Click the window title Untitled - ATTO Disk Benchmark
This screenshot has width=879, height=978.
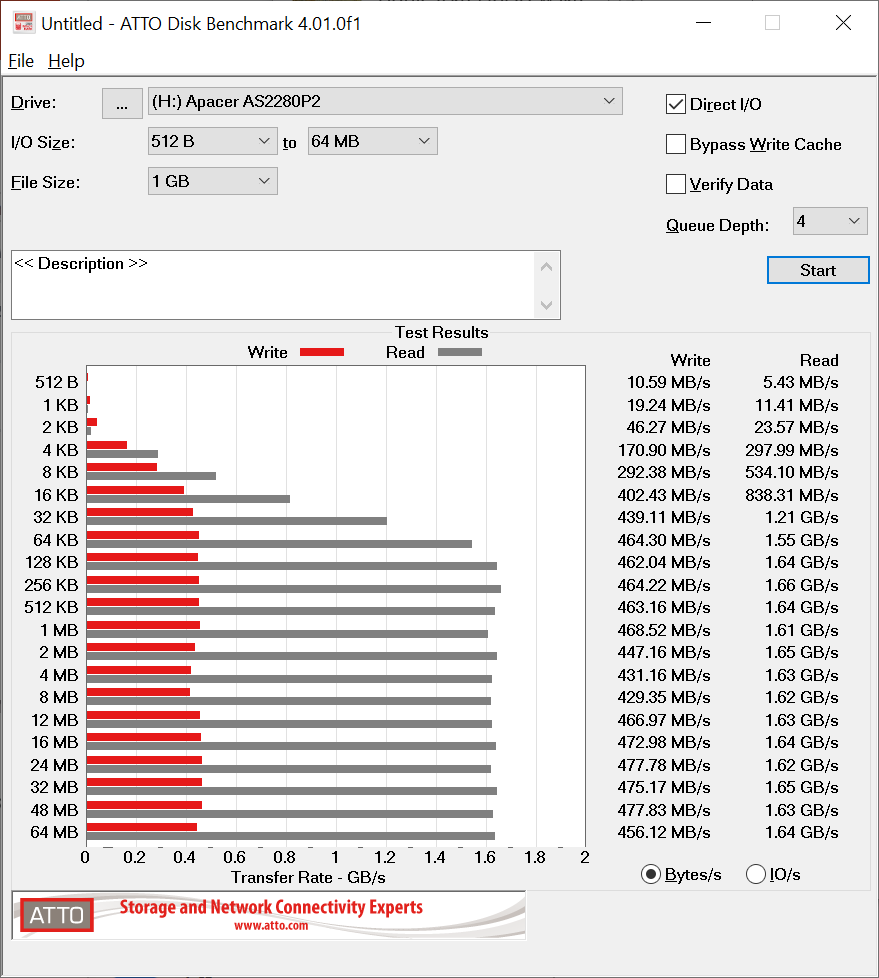tap(201, 24)
